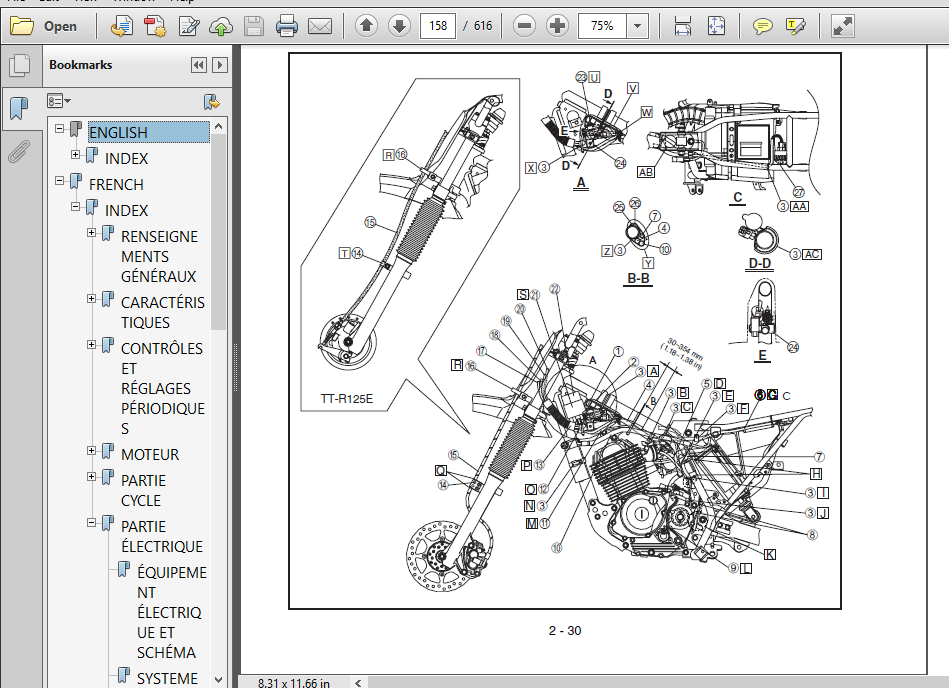Click the Create PDF from file icon
The image size is (949, 688).
pyautogui.click(x=122, y=26)
